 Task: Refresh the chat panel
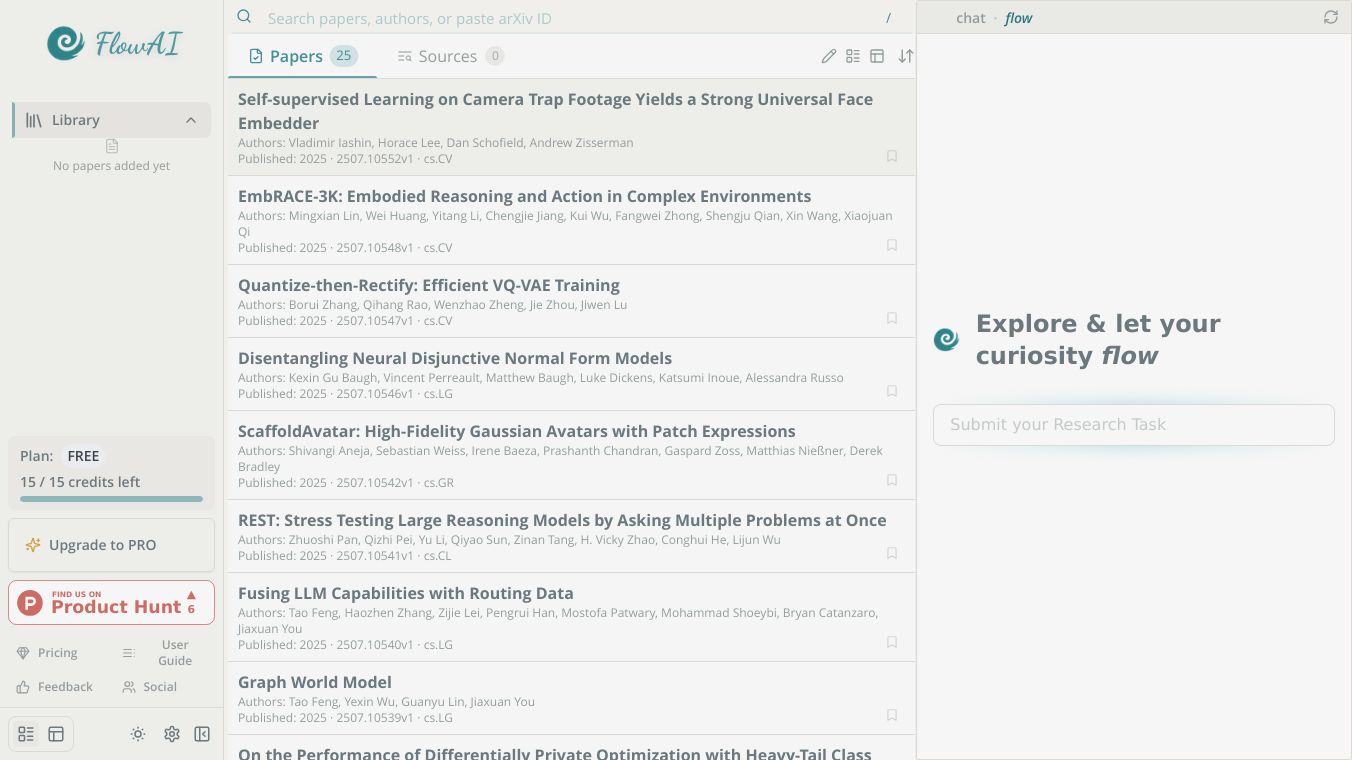pos(1330,17)
